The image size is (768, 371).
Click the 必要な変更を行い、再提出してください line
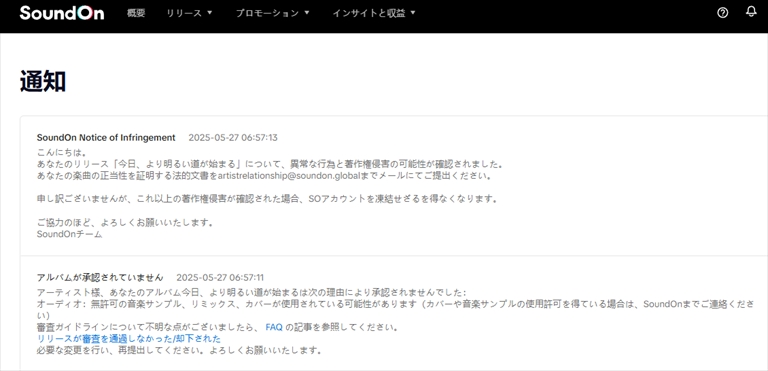[179, 350]
